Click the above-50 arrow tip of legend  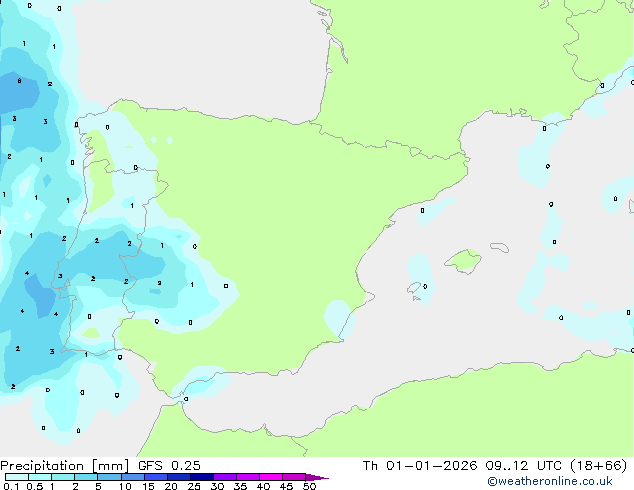coord(317,477)
